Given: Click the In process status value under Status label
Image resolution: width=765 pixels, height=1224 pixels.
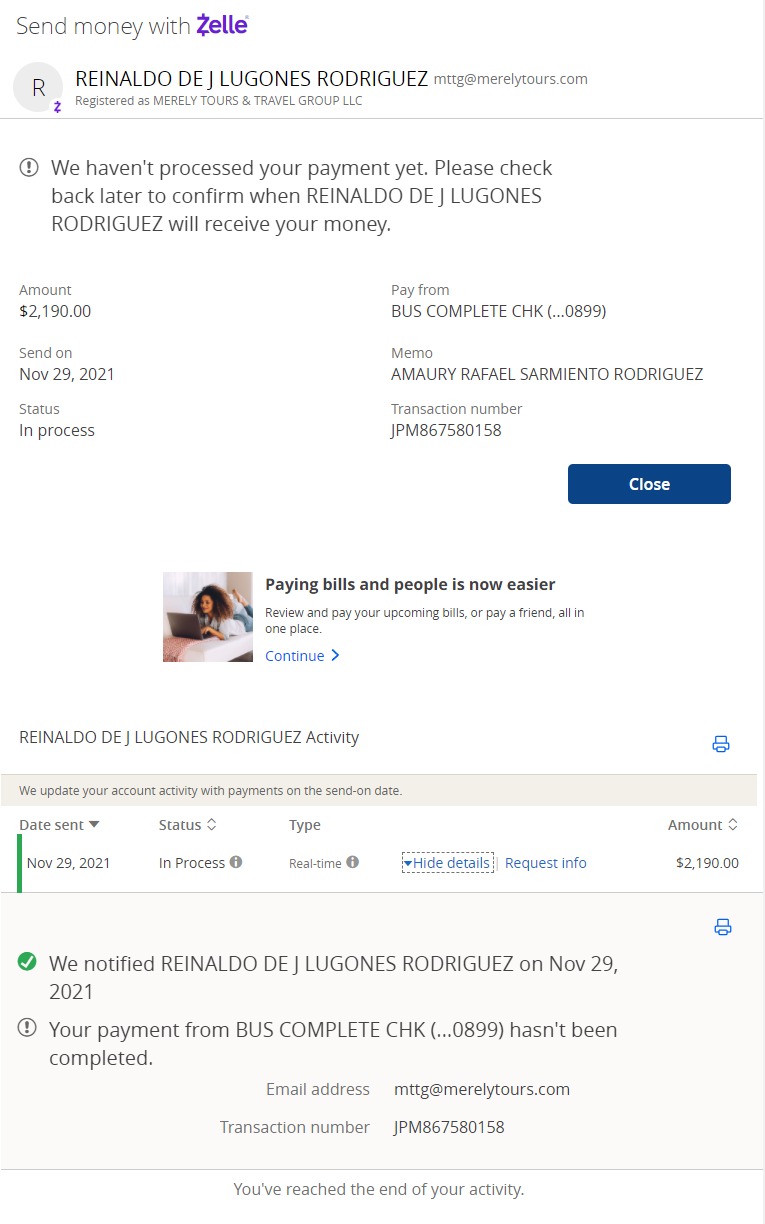Looking at the screenshot, I should coord(57,430).
